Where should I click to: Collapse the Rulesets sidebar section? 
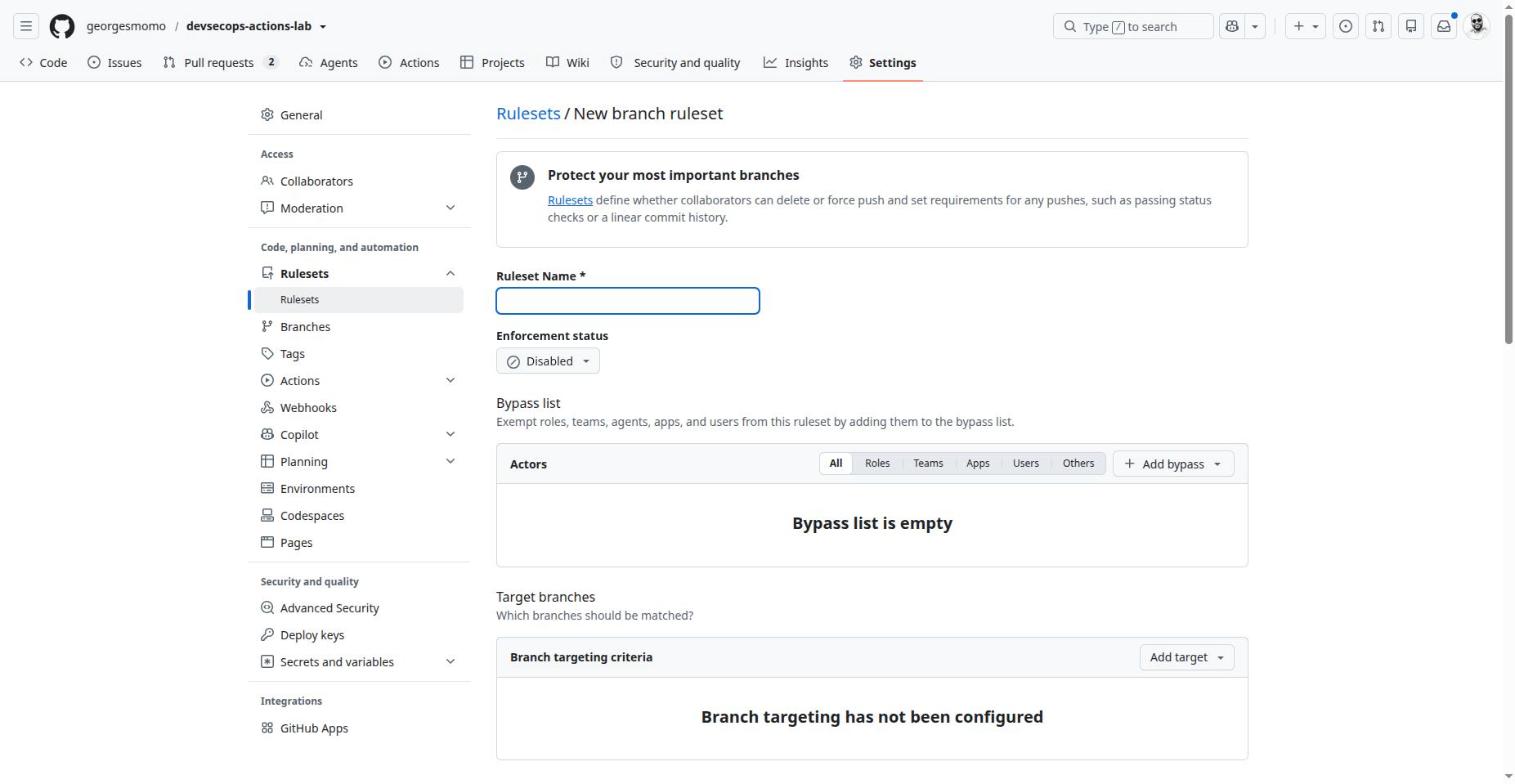(358, 273)
